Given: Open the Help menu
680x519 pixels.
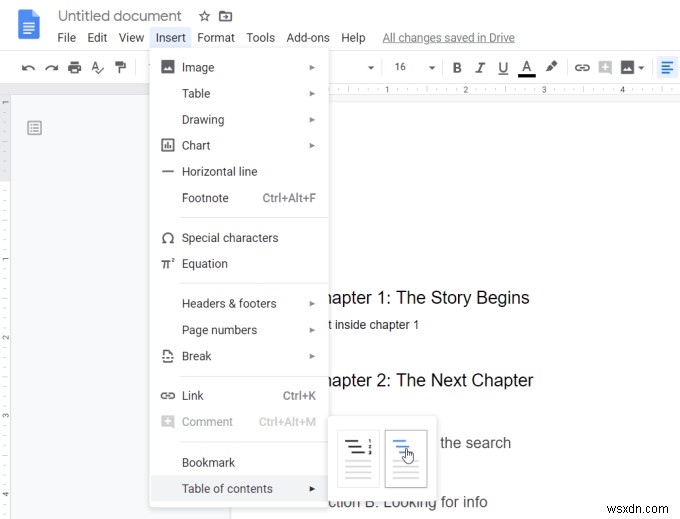Looking at the screenshot, I should 353,38.
